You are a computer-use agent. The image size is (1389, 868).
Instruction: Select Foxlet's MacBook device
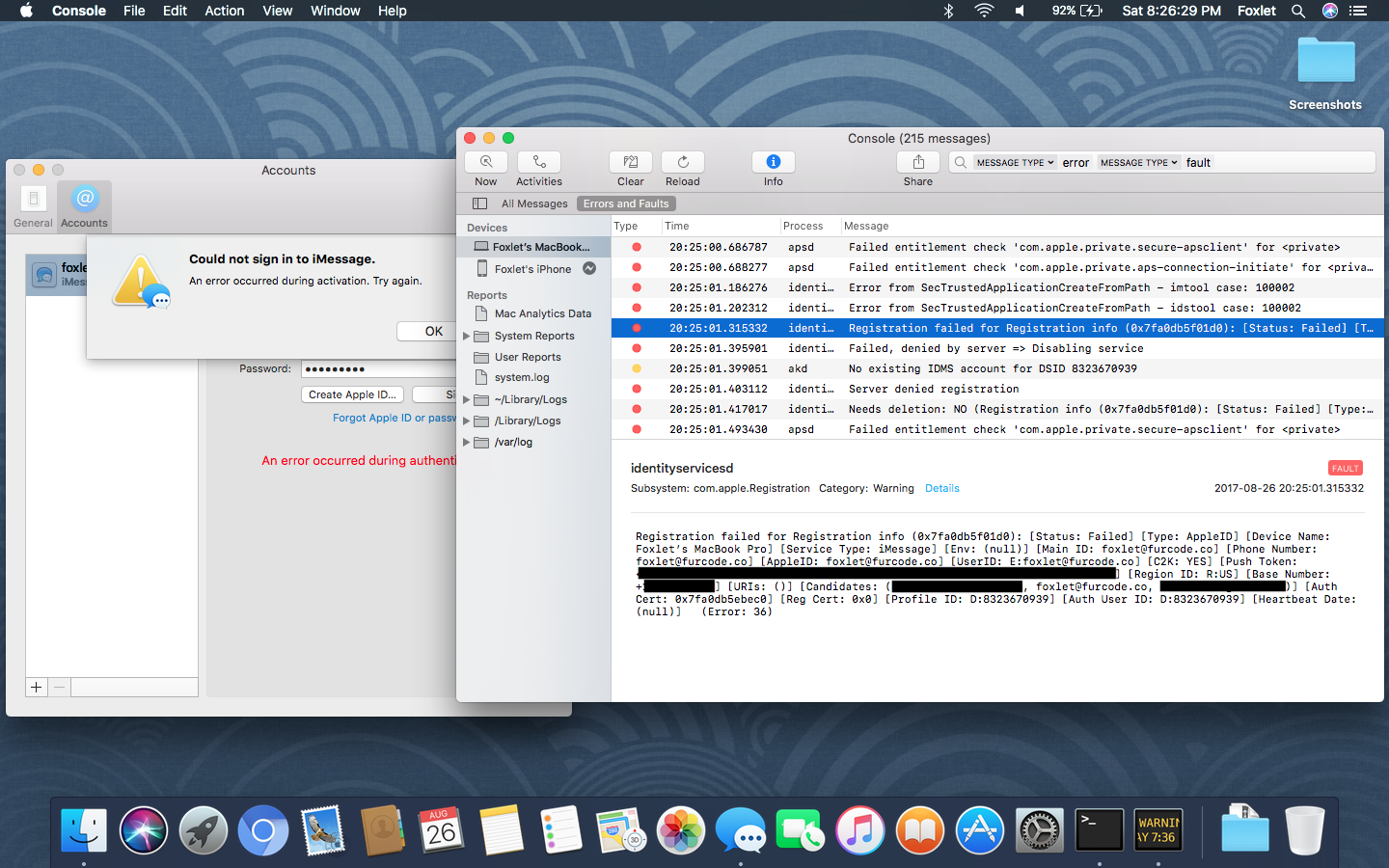pos(533,247)
